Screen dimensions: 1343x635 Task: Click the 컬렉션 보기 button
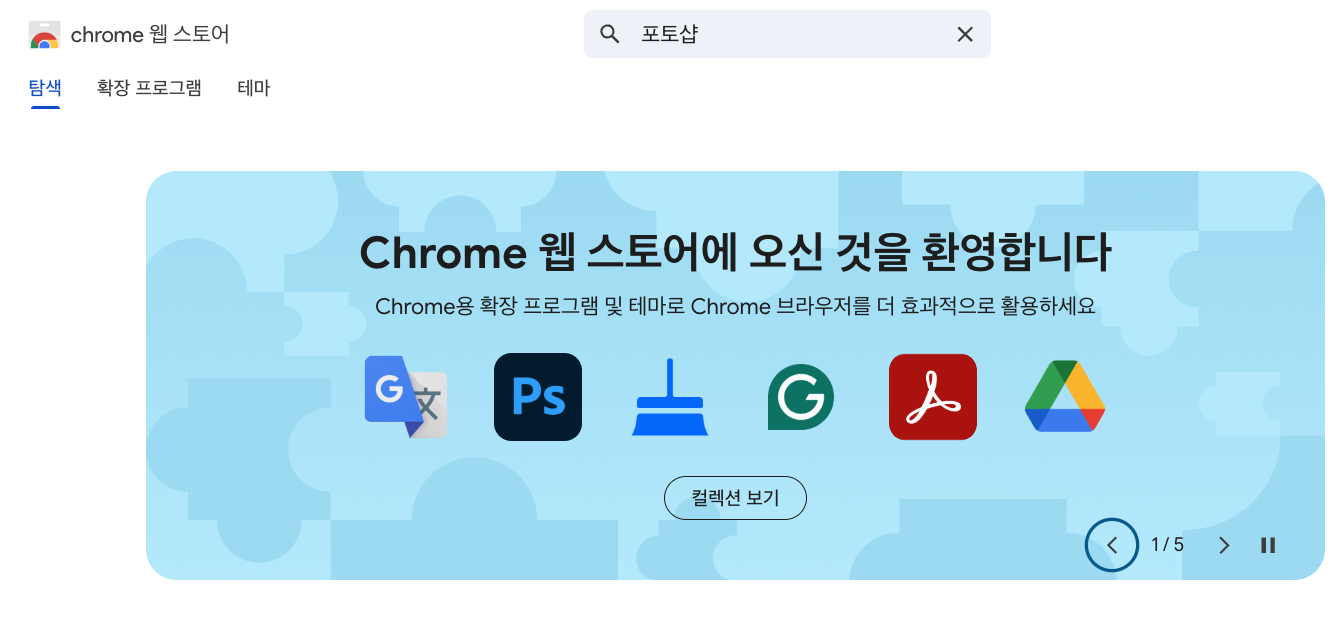(x=735, y=498)
